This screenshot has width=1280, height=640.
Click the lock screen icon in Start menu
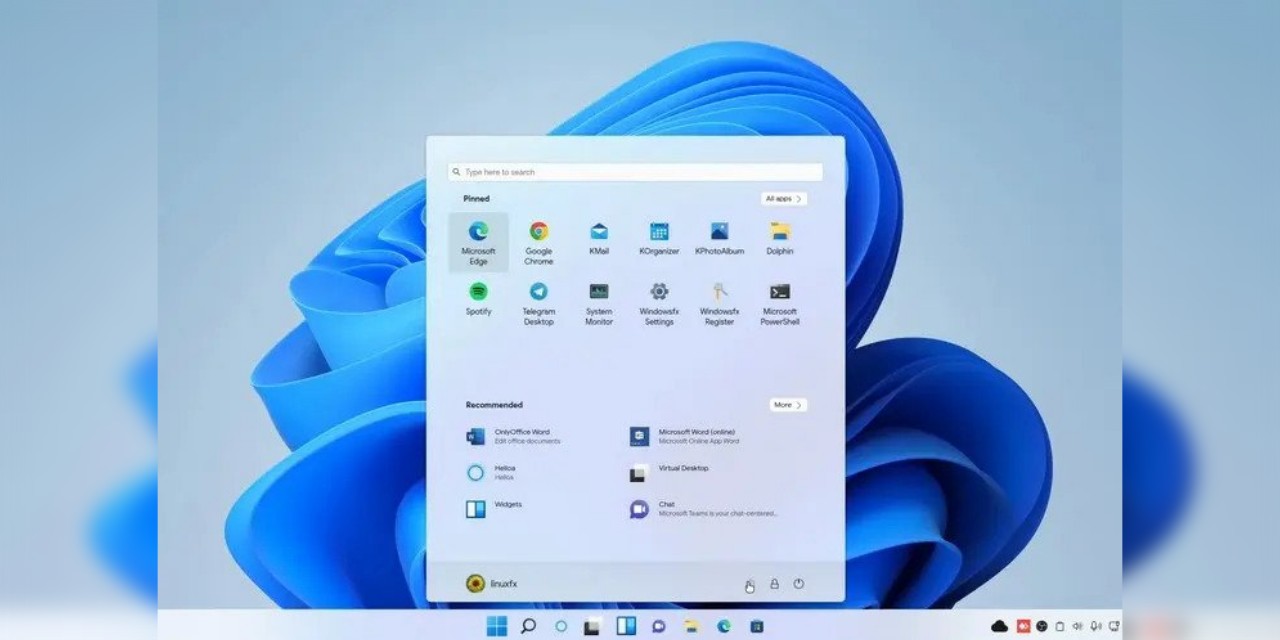(x=774, y=584)
